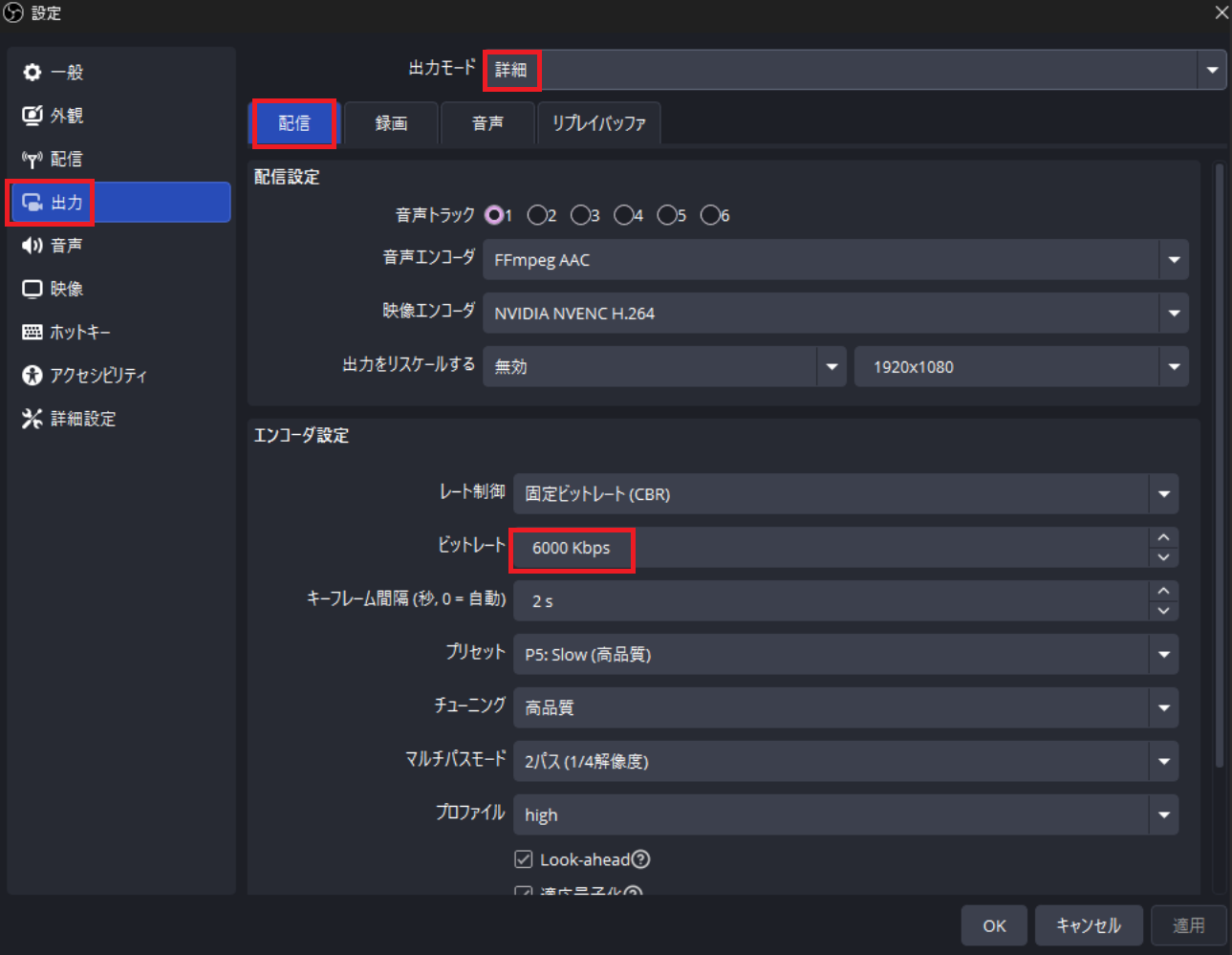Image resolution: width=1232 pixels, height=955 pixels.
Task: Toggle the Look-ahead checkbox
Action: click(x=524, y=859)
